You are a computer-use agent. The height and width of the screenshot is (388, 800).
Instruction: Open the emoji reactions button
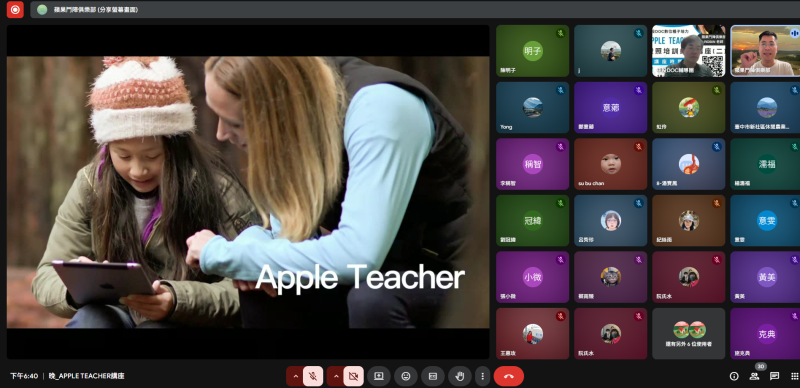(x=406, y=376)
